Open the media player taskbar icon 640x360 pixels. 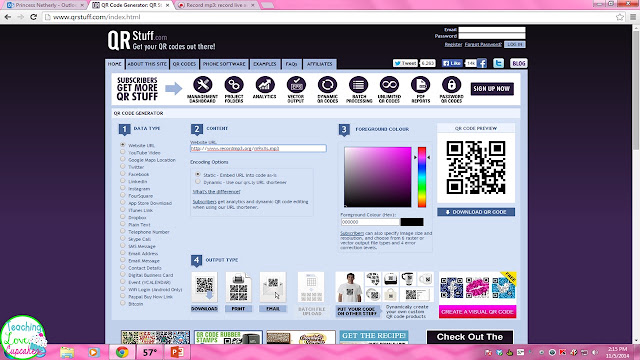93,352
